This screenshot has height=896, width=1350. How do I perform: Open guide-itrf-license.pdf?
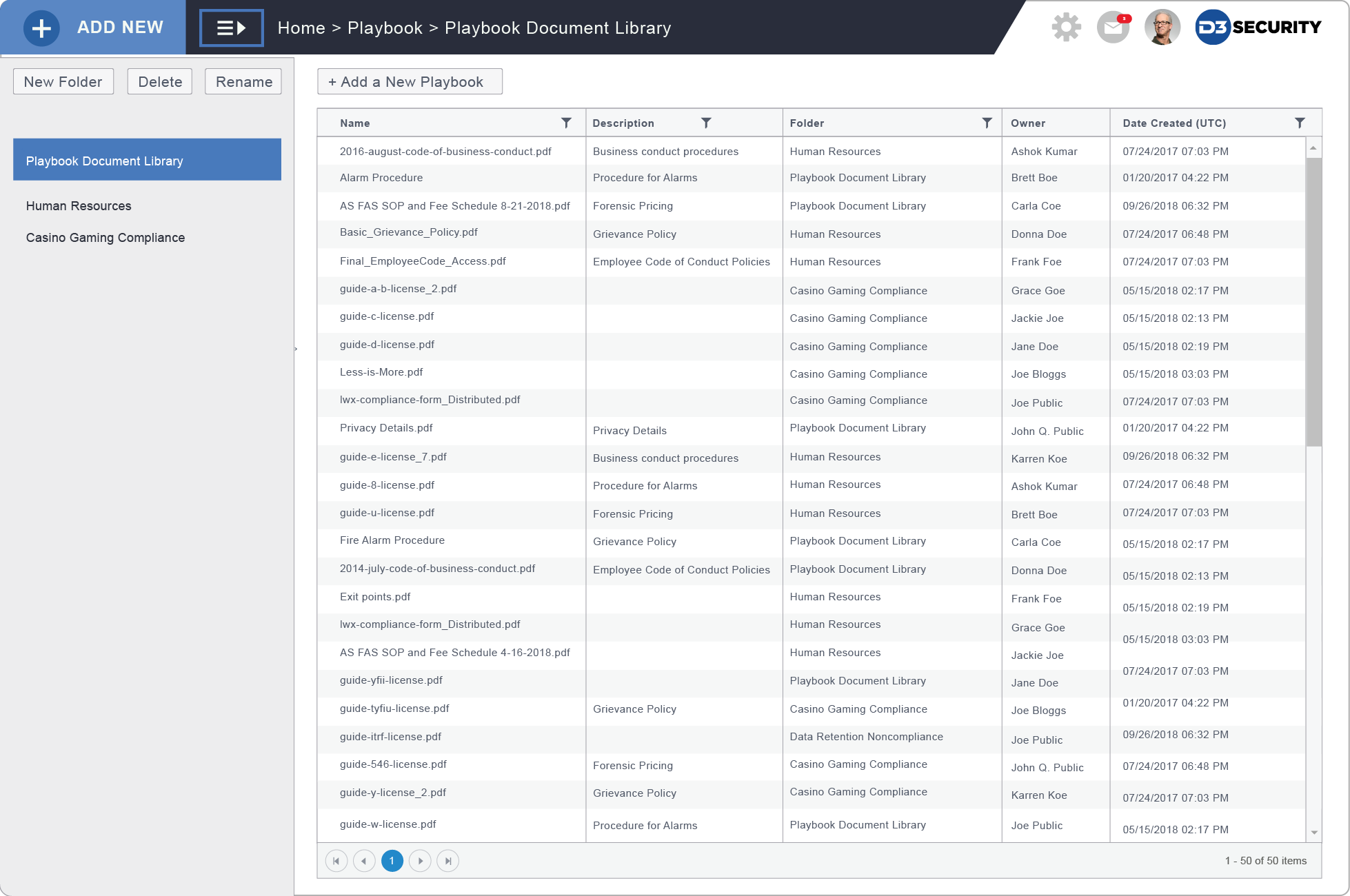(390, 737)
